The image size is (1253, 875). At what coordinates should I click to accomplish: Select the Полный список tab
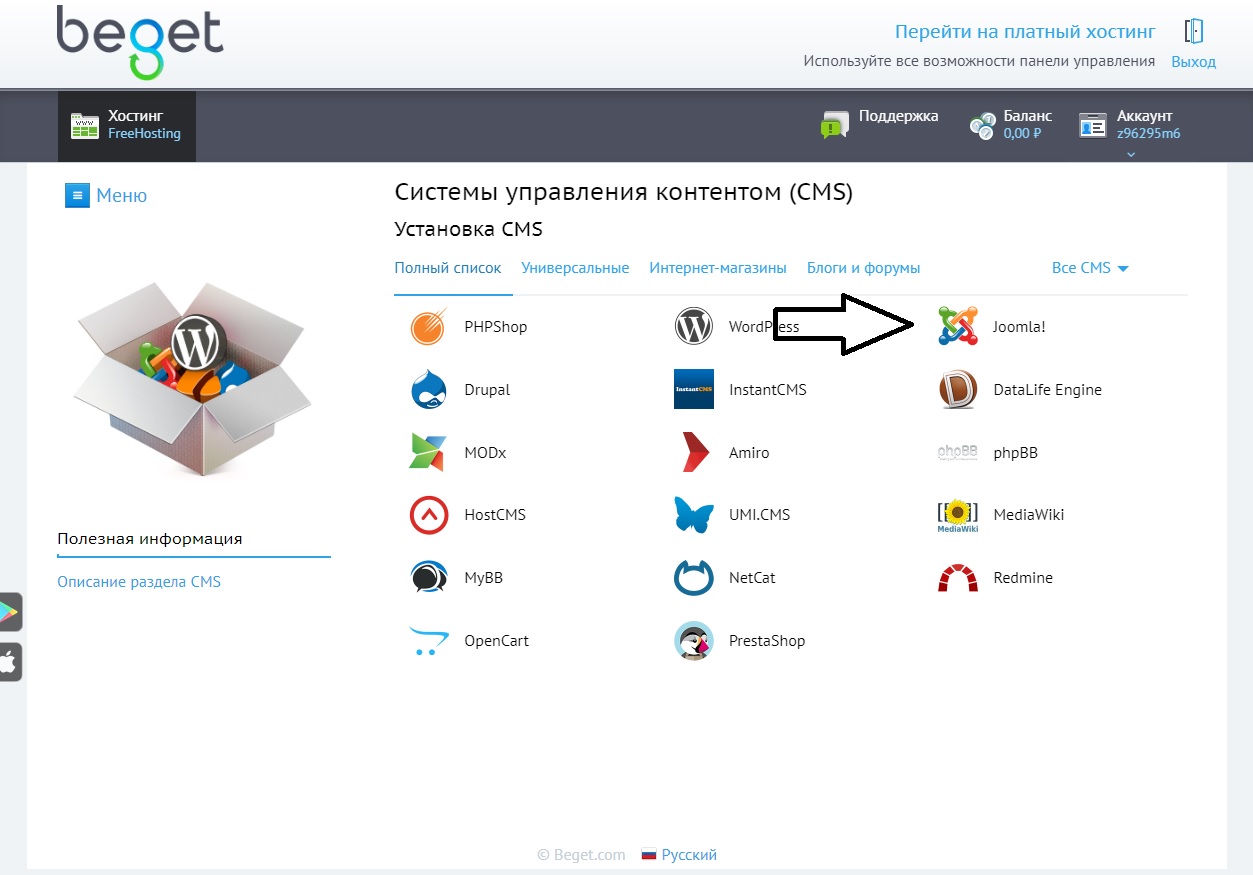coord(448,268)
